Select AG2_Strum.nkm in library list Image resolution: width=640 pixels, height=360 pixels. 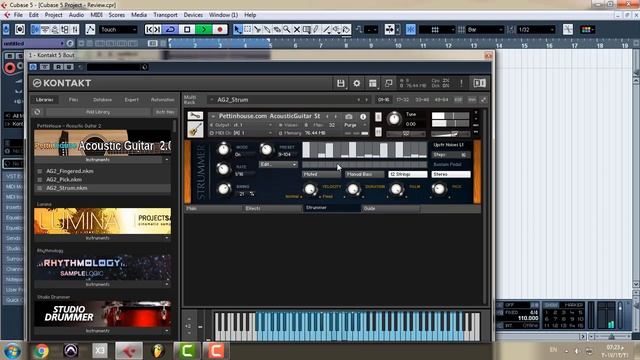click(67, 188)
